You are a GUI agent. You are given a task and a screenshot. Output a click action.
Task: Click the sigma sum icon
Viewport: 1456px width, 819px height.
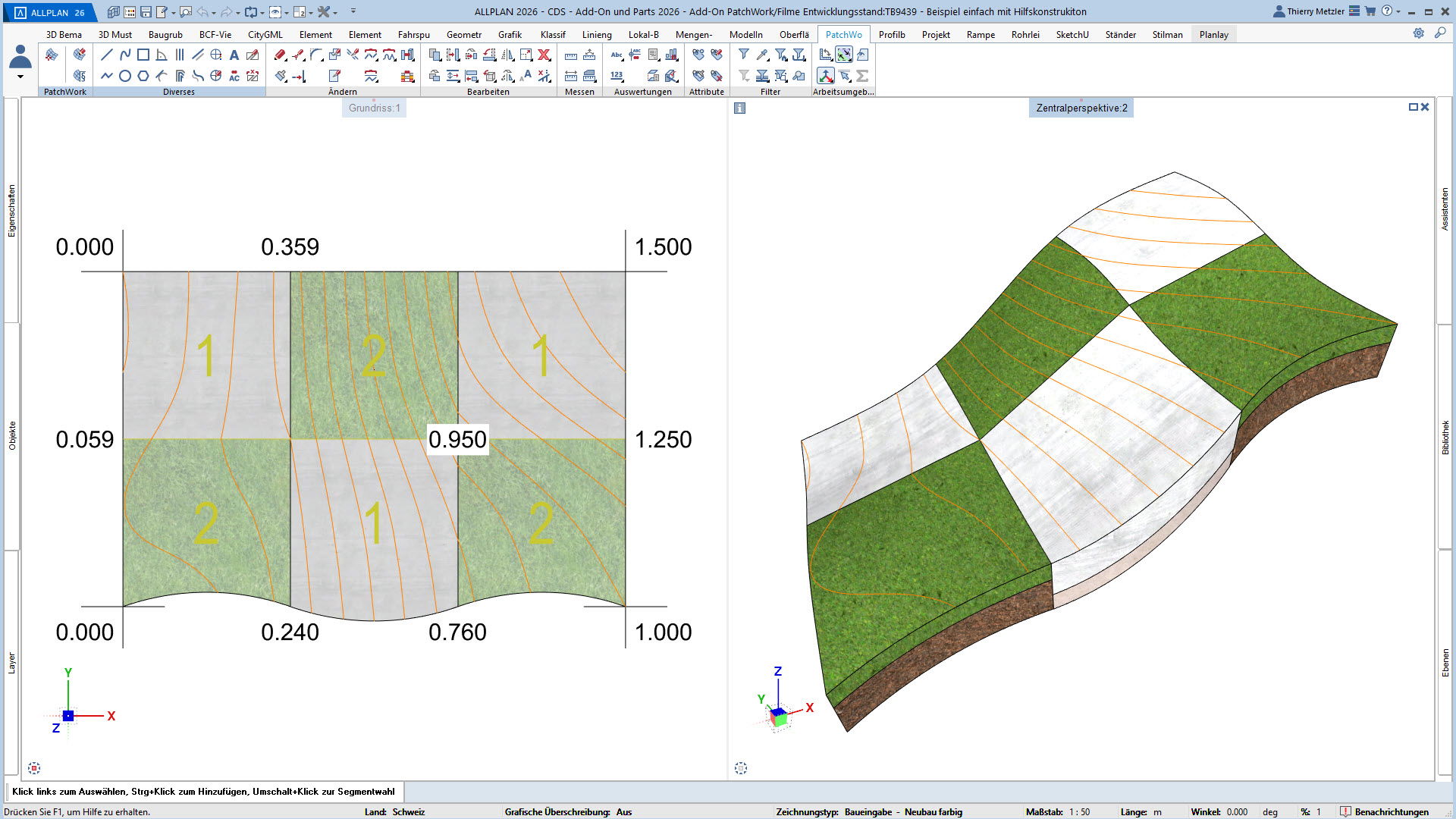click(x=862, y=76)
